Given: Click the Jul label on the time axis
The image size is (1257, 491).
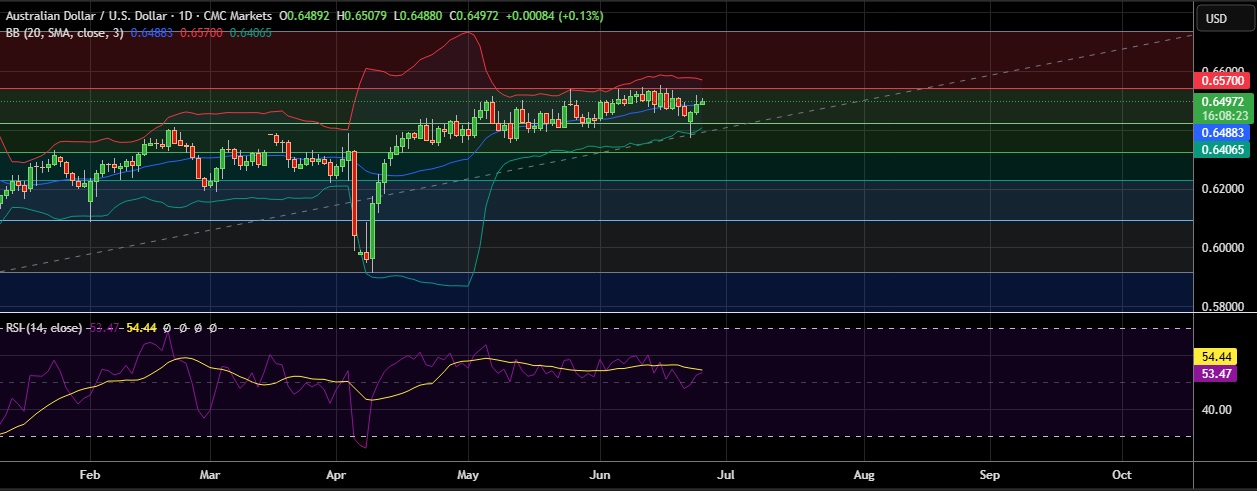Looking at the screenshot, I should tap(728, 476).
